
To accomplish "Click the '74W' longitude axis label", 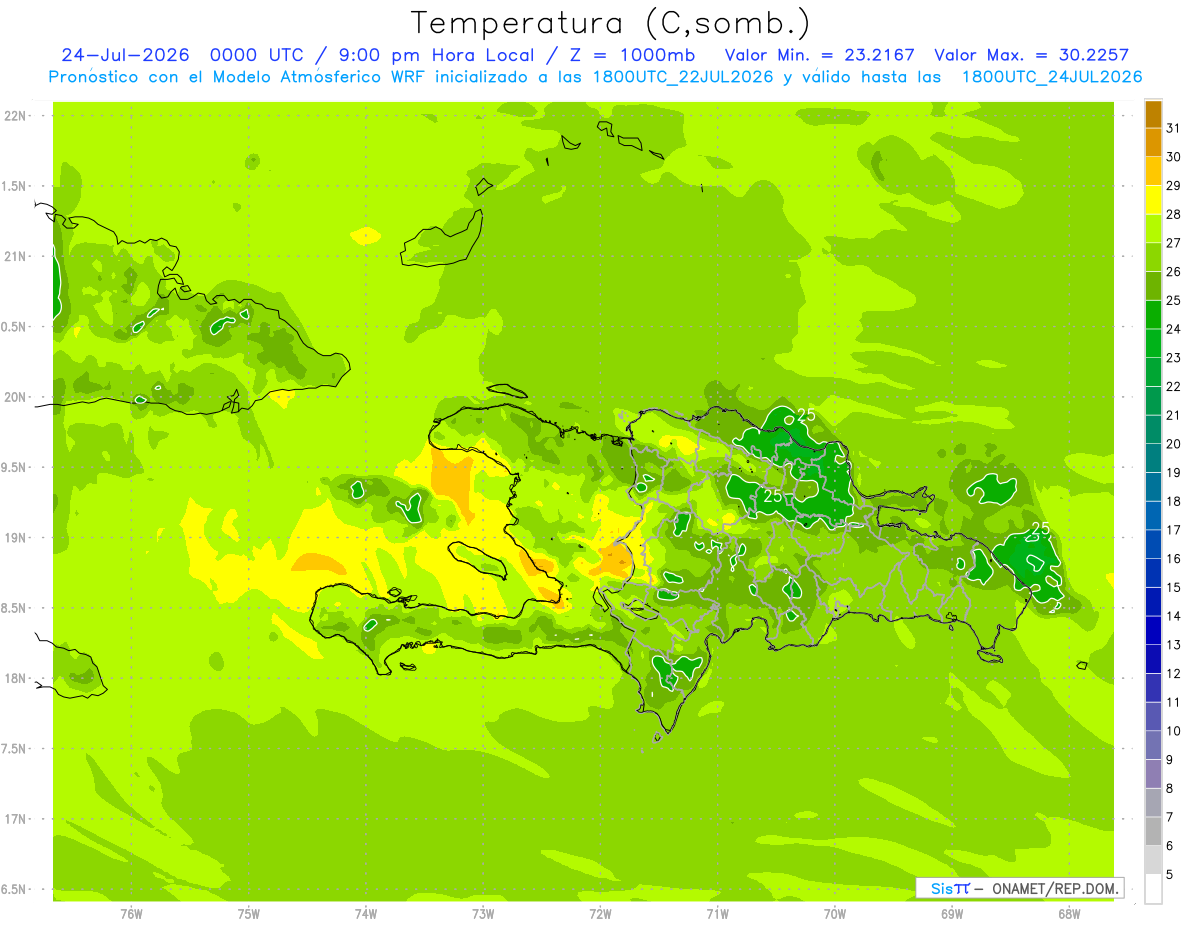I will point(366,913).
